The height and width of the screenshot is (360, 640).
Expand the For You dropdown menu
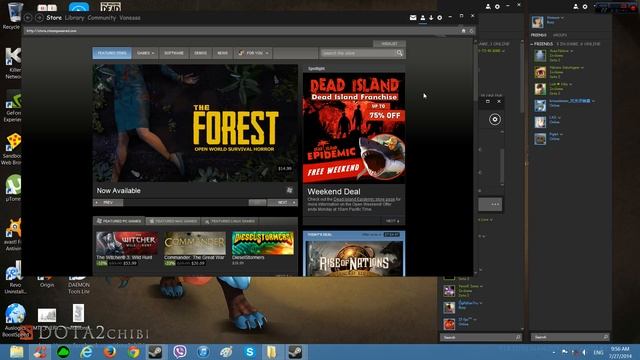click(253, 53)
